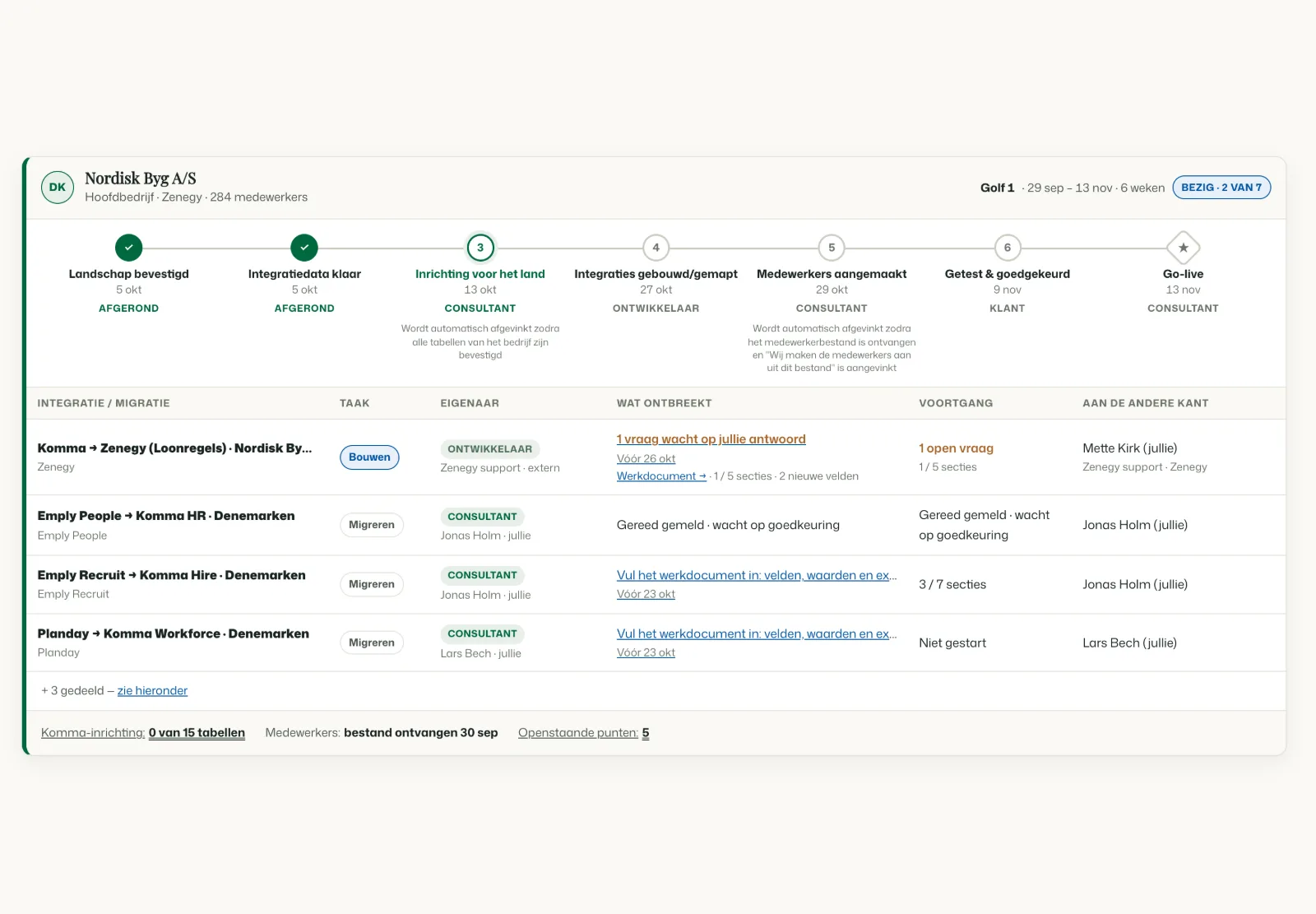Image resolution: width=1316 pixels, height=914 pixels.
Task: Click CONSULTANT tag in Planday row
Action: pos(482,633)
